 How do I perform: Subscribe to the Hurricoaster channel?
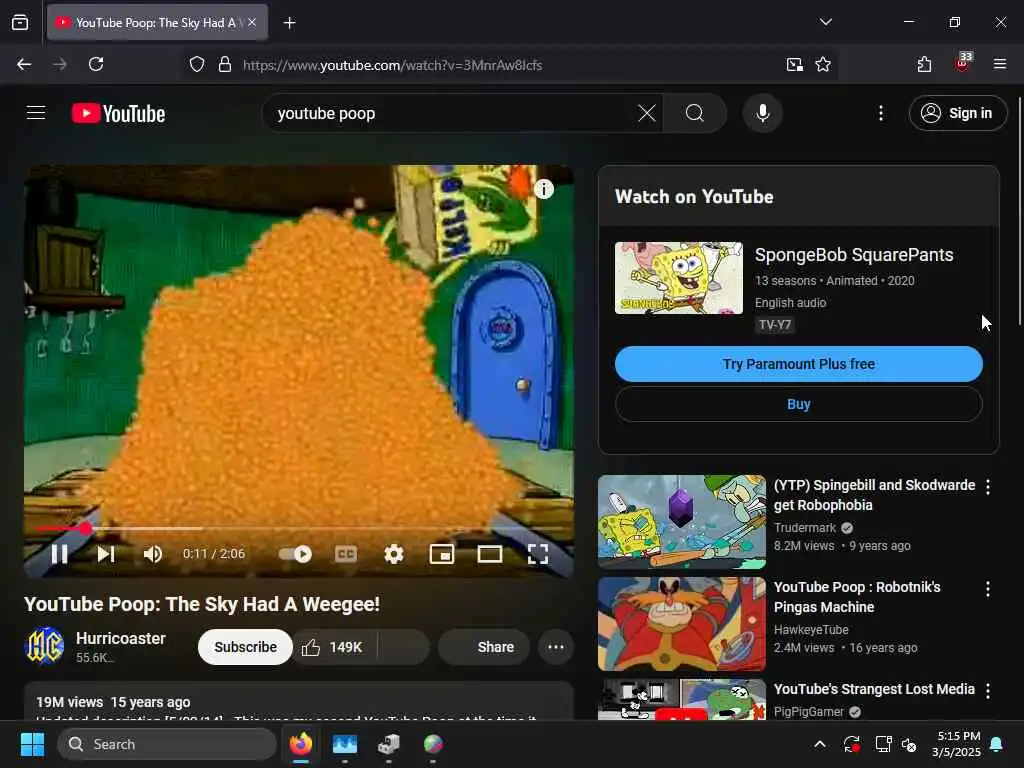point(246,647)
